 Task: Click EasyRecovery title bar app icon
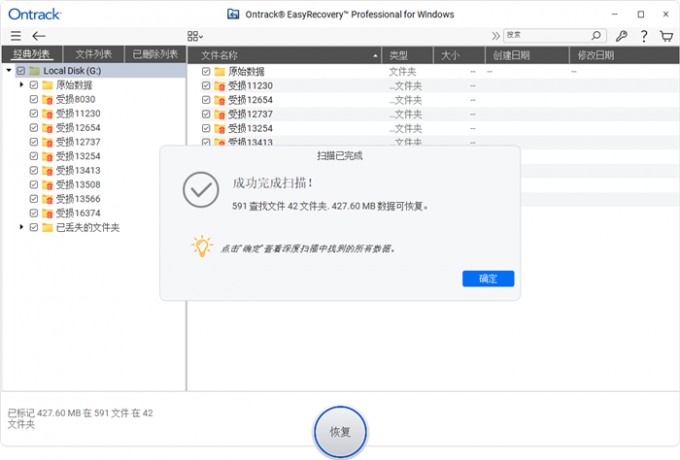pyautogui.click(x=233, y=14)
